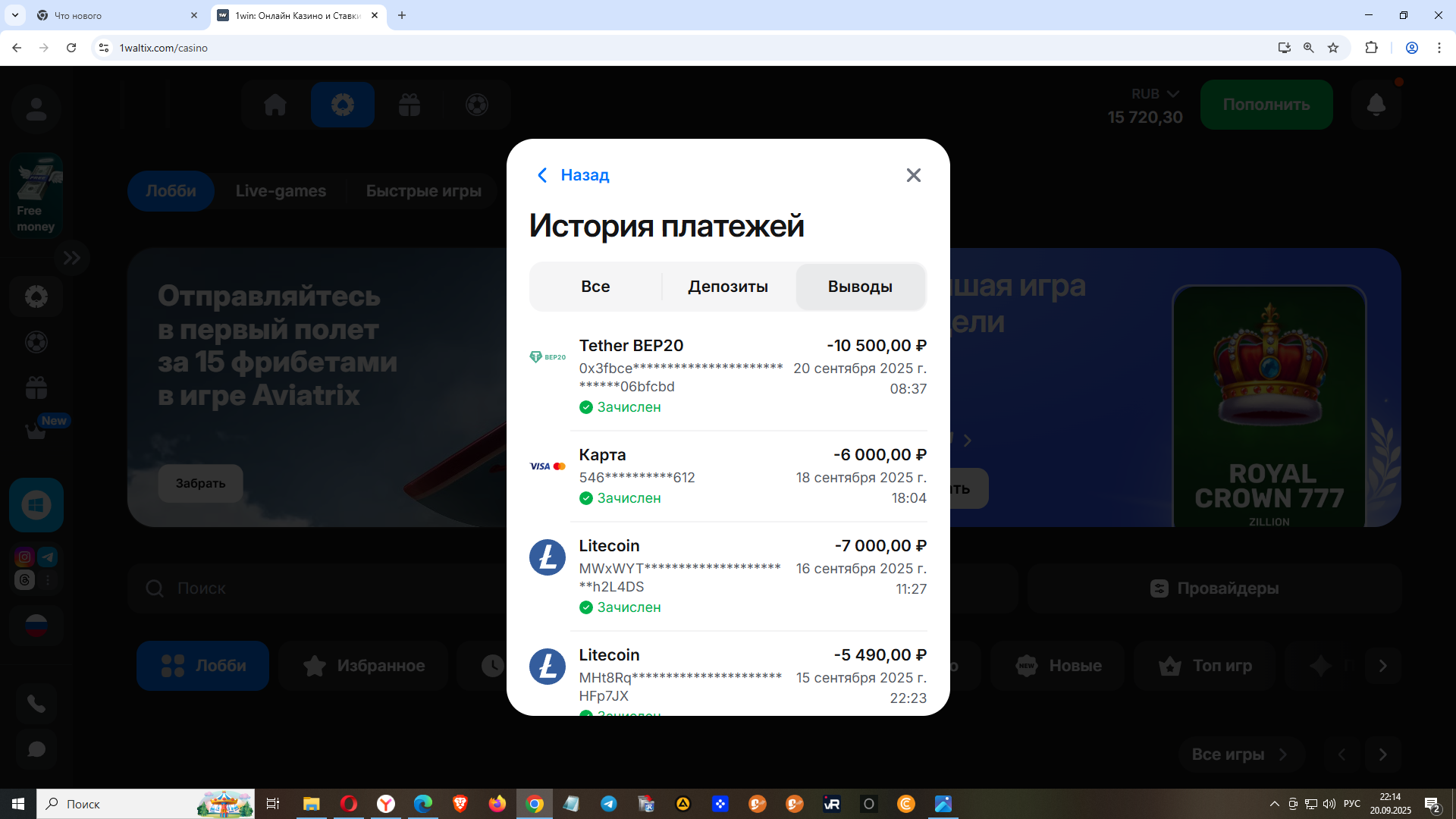This screenshot has width=1456, height=819.
Task: Close the payment history dialog
Action: tap(913, 175)
